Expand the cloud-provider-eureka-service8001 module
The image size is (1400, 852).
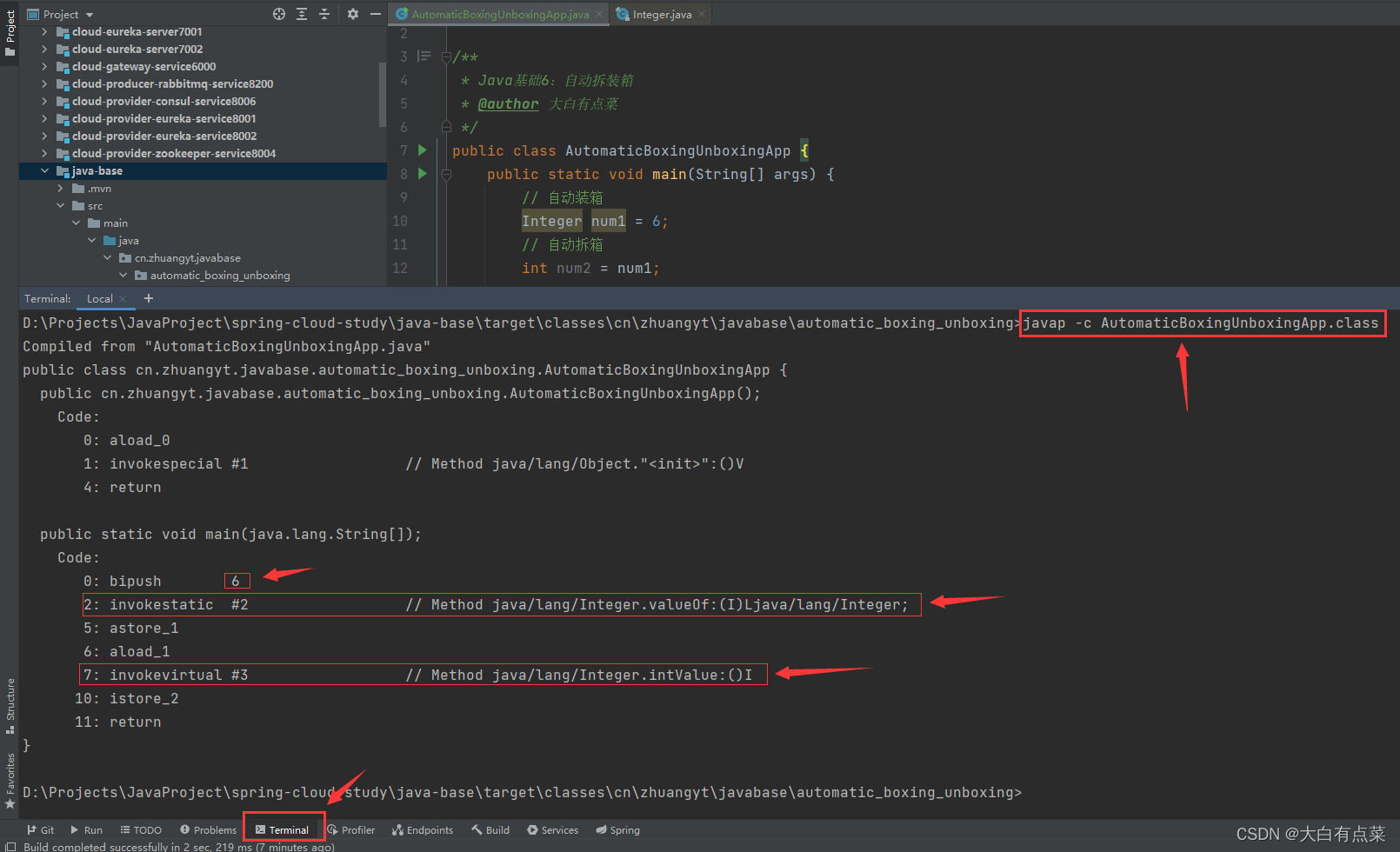click(x=44, y=118)
